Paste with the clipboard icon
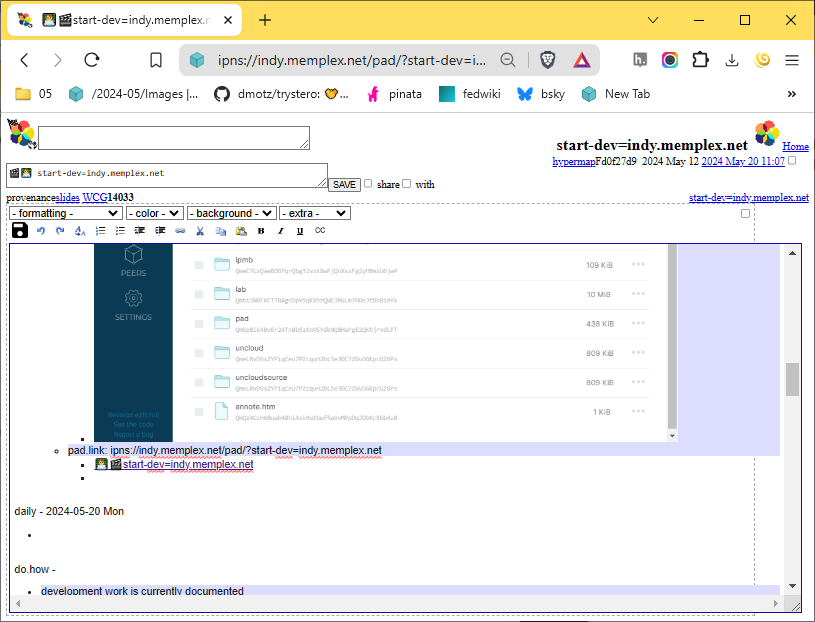The image size is (815, 622). (x=241, y=231)
